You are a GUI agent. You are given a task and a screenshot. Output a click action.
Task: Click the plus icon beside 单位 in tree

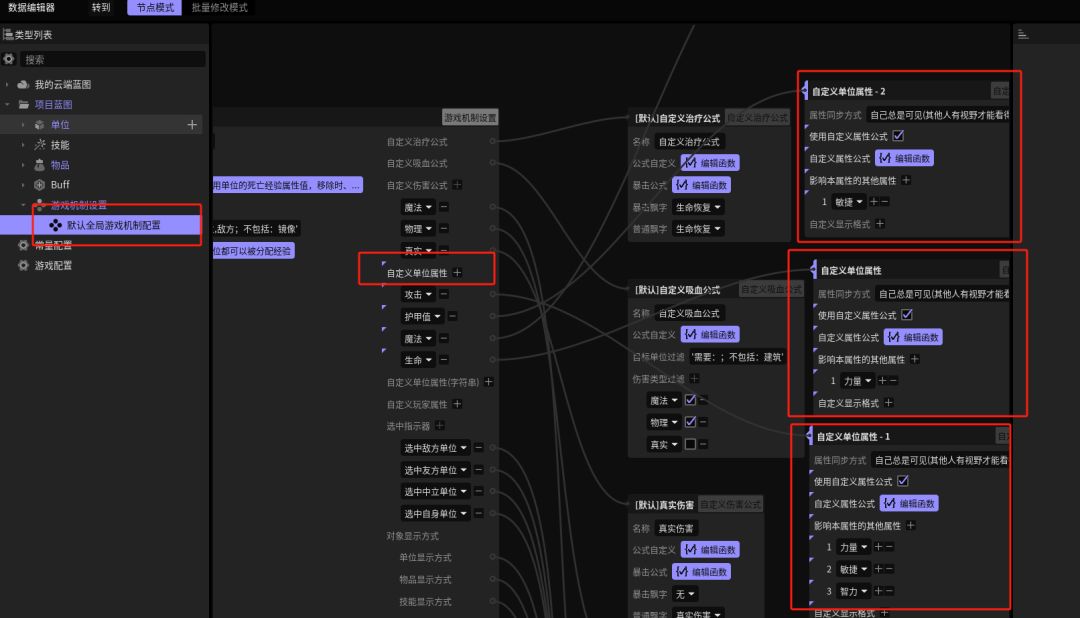coord(192,125)
